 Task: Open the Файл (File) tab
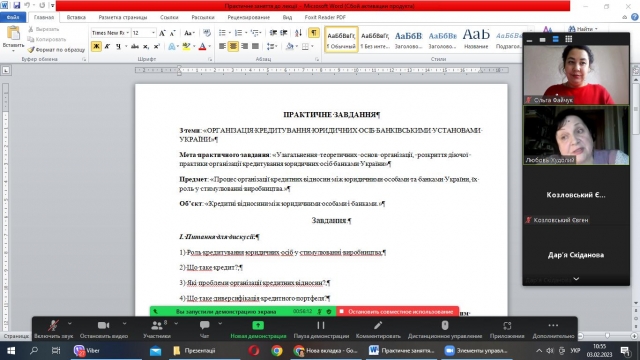(x=13, y=17)
